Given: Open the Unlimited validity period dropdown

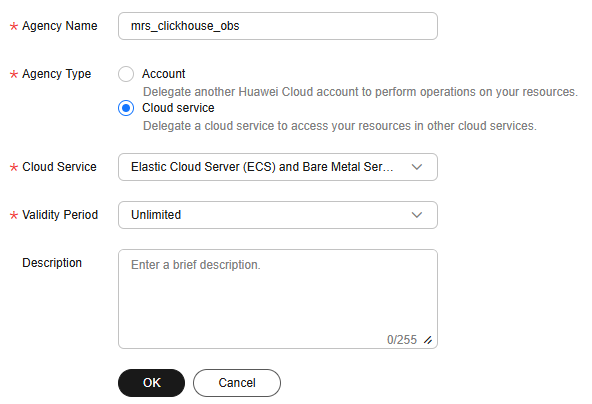Looking at the screenshot, I should click(x=278, y=215).
